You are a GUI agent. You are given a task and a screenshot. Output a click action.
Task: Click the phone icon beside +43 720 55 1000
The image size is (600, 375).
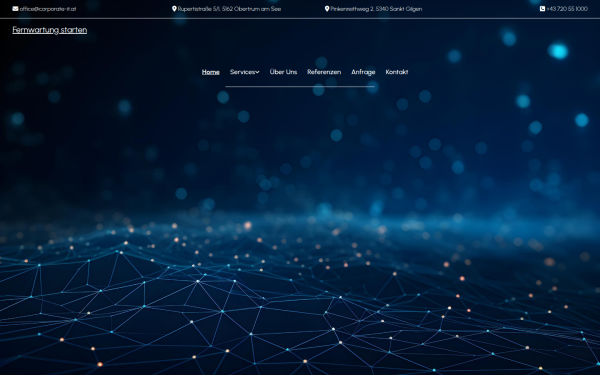[542, 8]
